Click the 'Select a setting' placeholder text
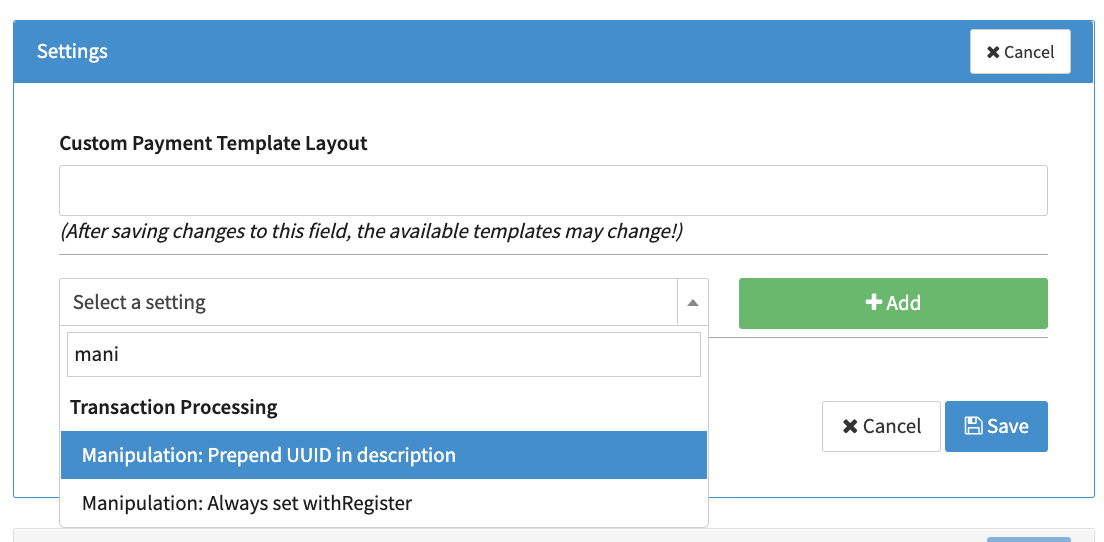 point(139,302)
